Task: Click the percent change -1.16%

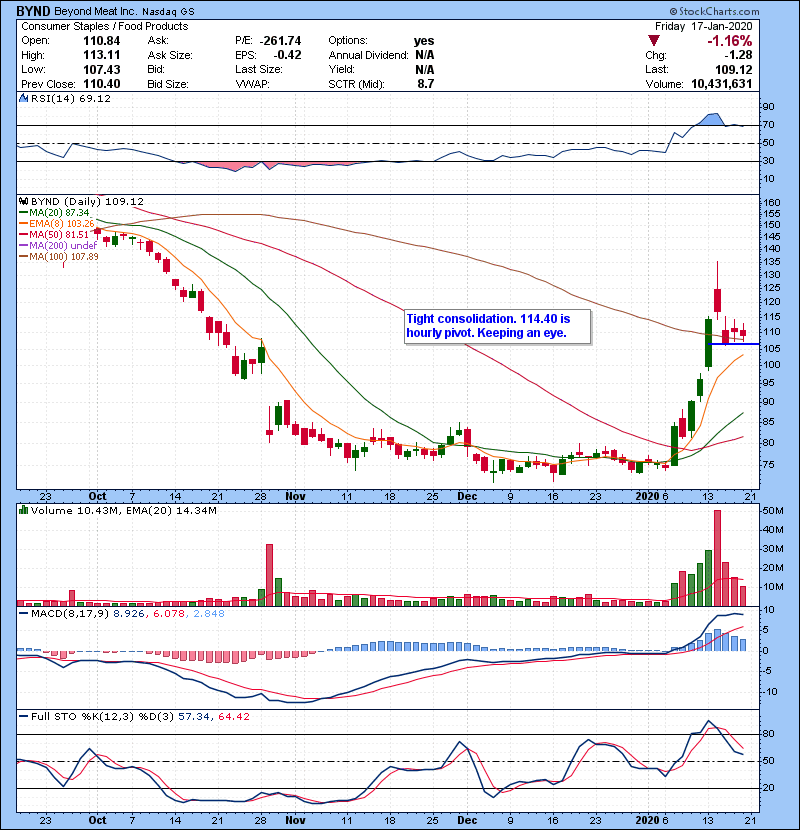Action: click(x=730, y=41)
